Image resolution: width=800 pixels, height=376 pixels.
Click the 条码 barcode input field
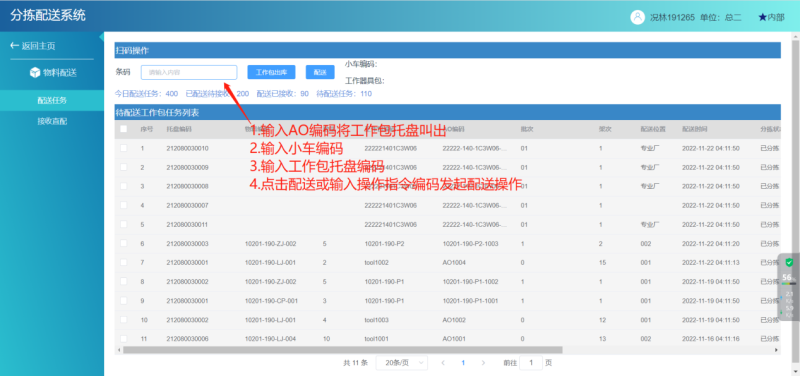(x=189, y=72)
